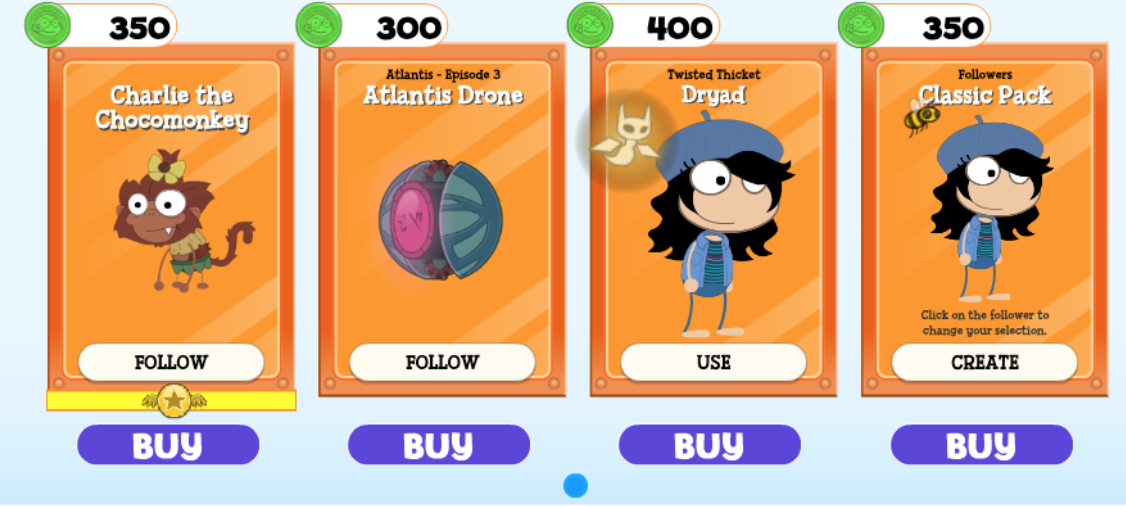The height and width of the screenshot is (507, 1126).
Task: Click the Dryad card avatar with blue beret
Action: point(718,224)
